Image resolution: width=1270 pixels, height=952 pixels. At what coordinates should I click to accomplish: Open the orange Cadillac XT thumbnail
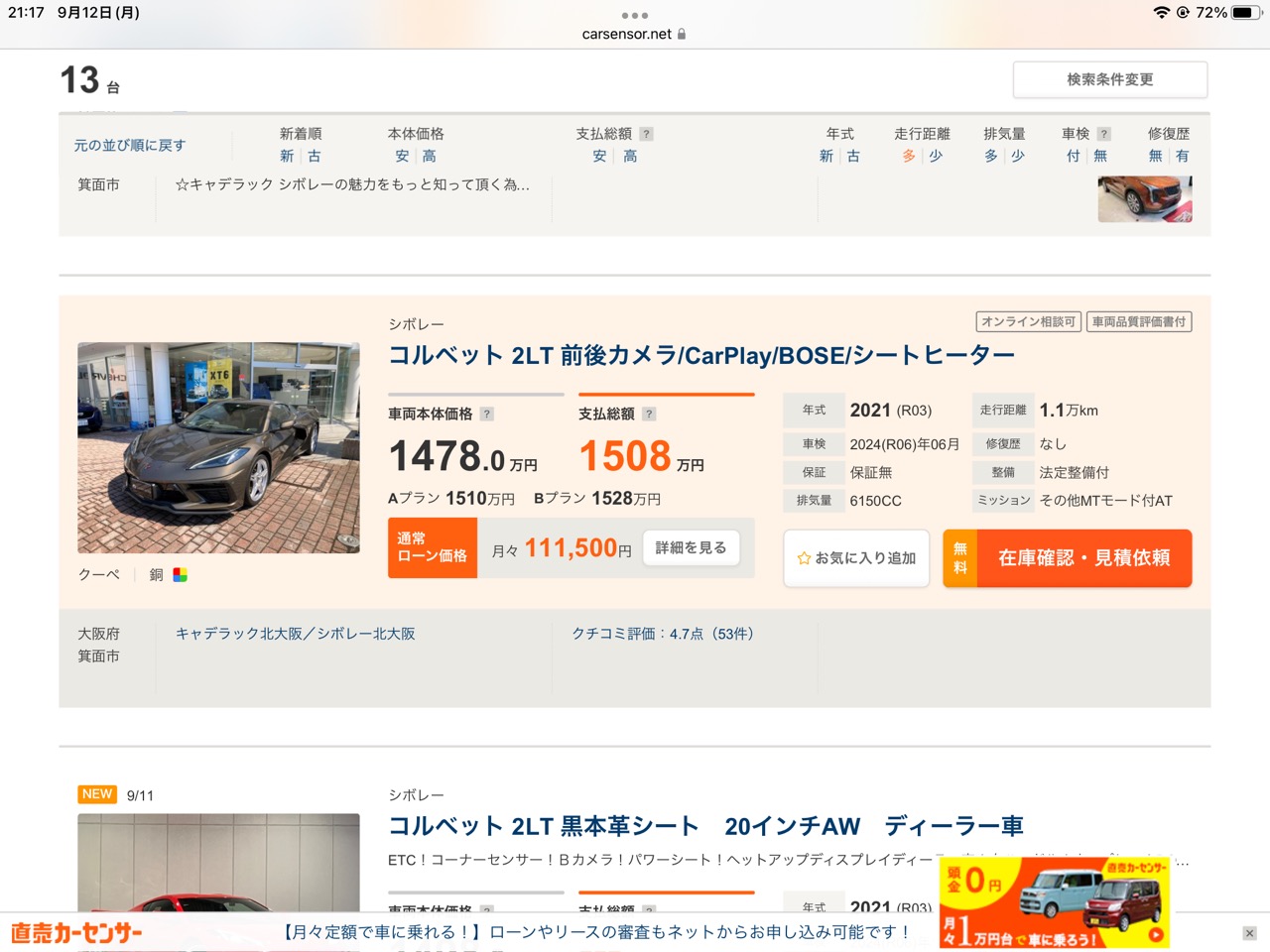(1145, 198)
